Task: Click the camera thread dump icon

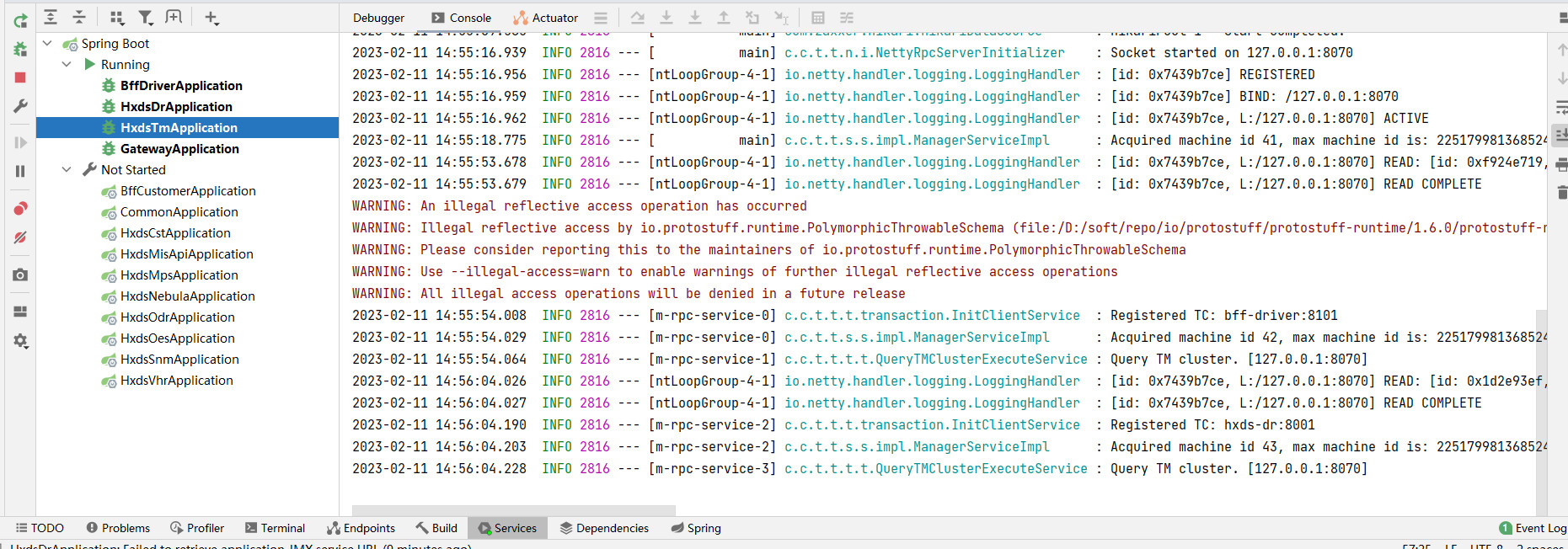Action: click(20, 274)
